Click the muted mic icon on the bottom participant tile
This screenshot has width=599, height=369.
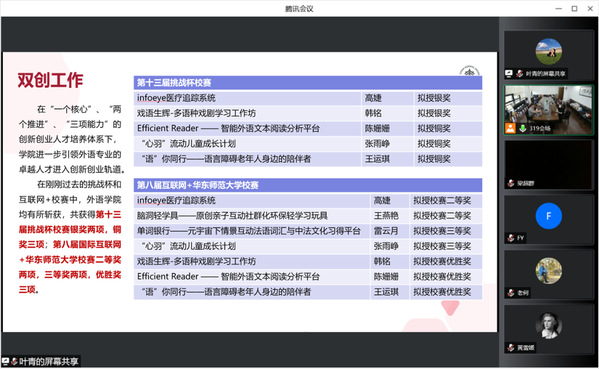511,348
